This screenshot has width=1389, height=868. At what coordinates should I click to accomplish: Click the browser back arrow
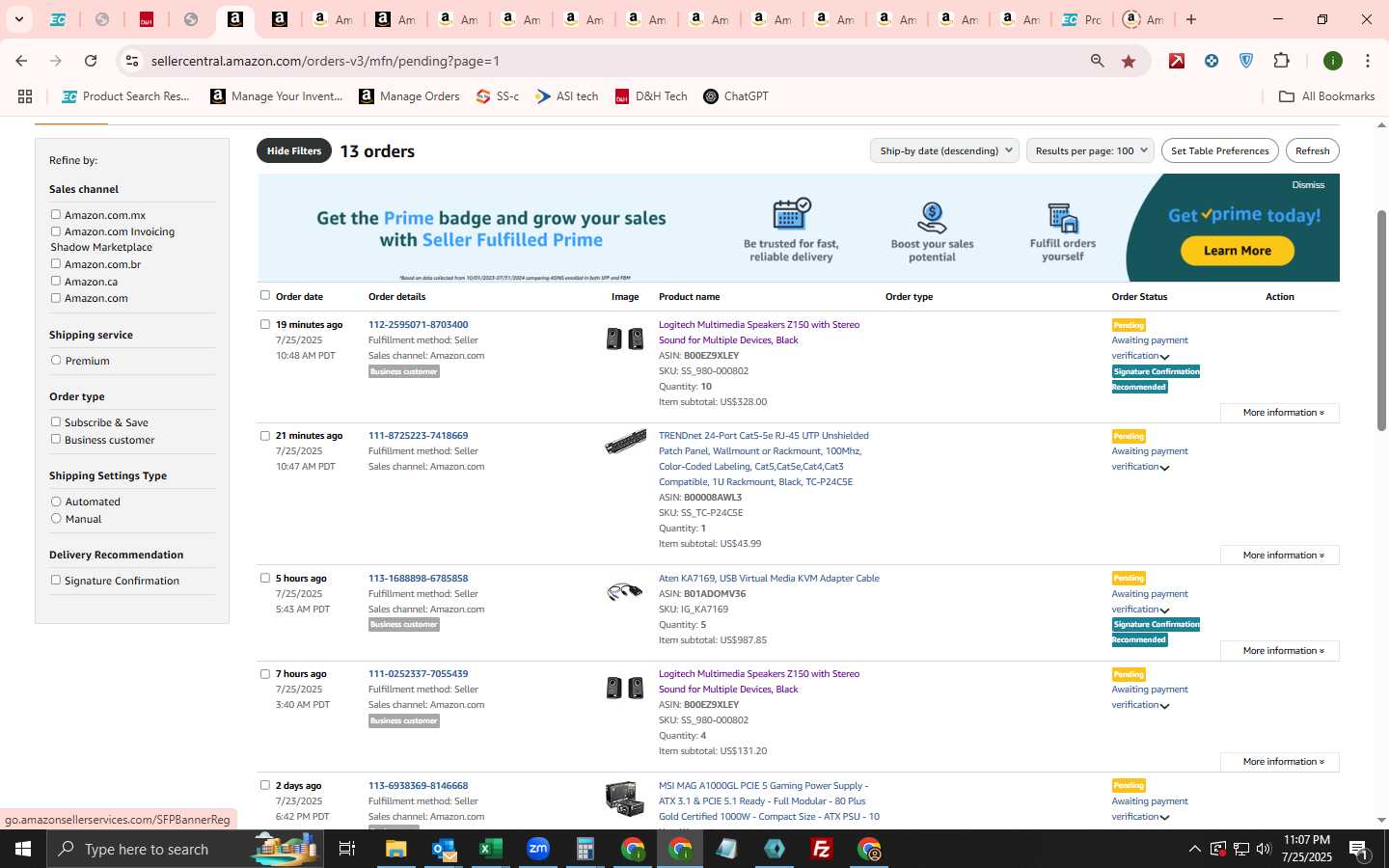coord(21,61)
